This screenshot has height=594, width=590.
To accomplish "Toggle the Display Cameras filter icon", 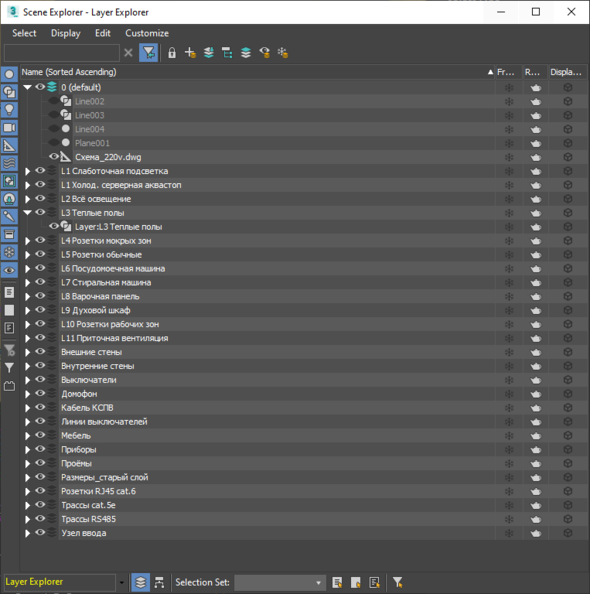I will tap(9, 128).
